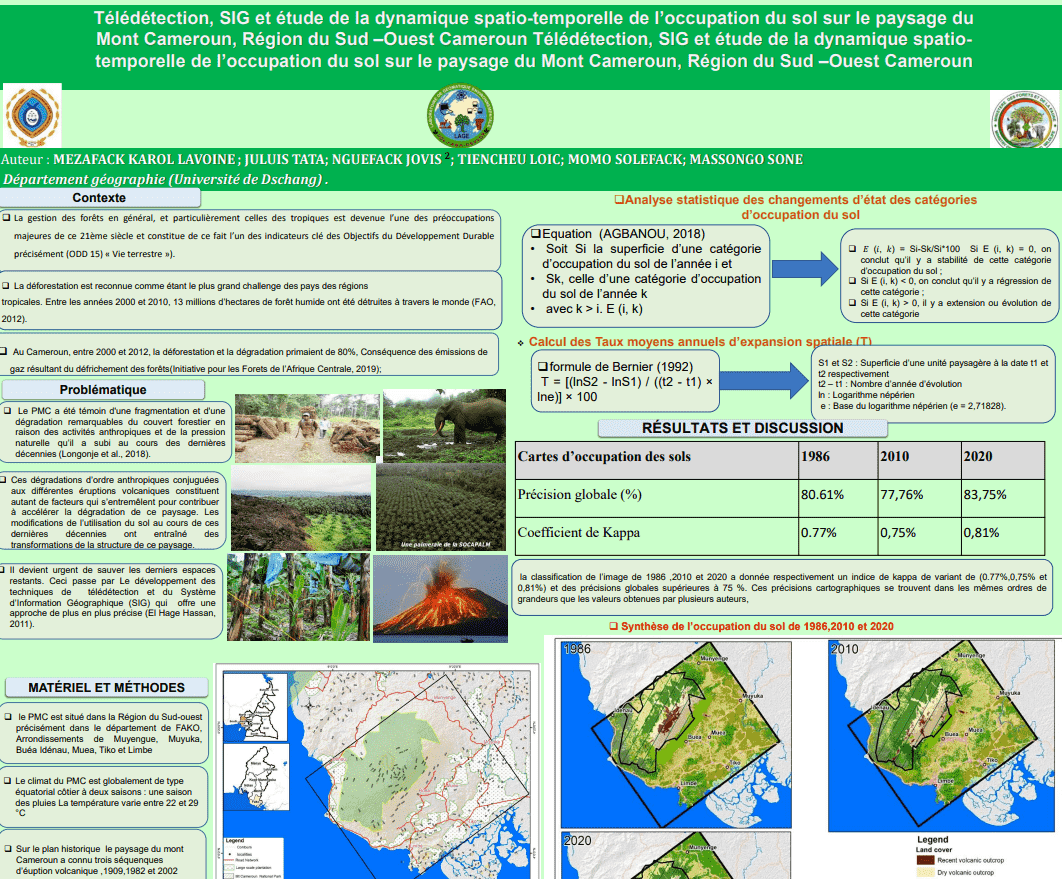1062x879 pixels.
Task: Click the 77,76% table cell
Action: 920,498
